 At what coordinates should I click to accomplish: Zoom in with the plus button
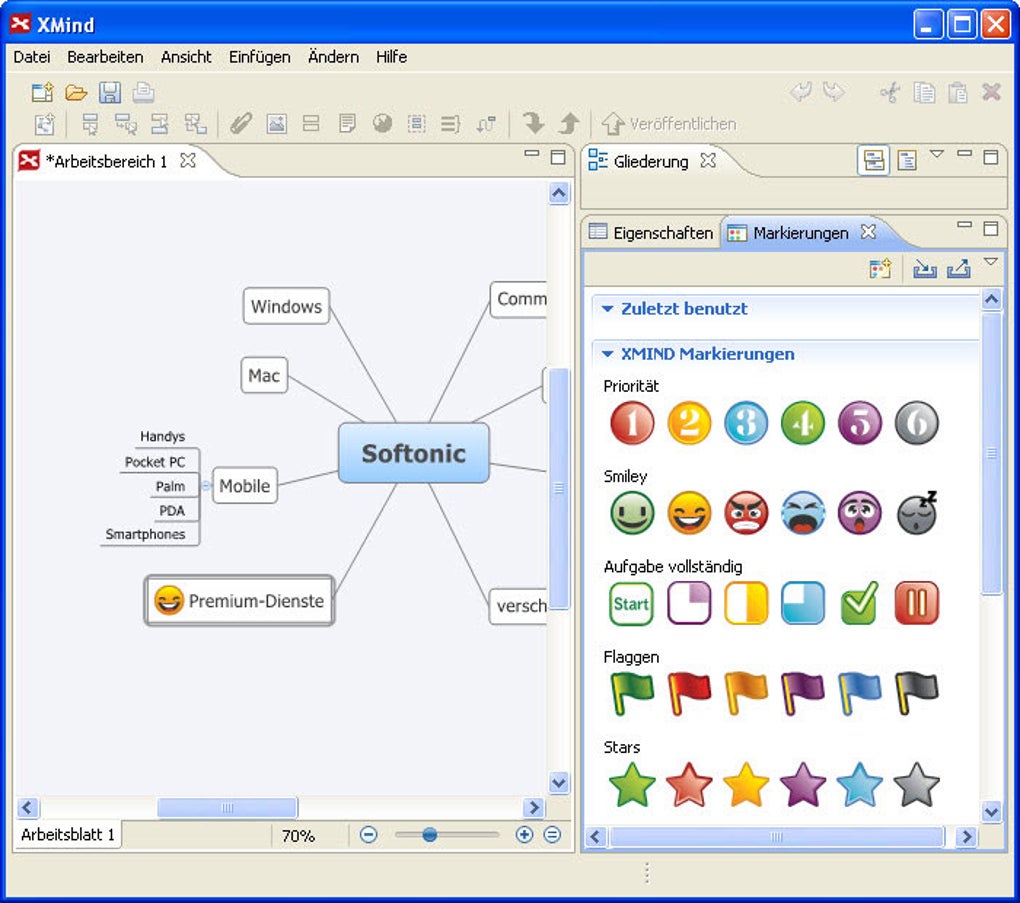pyautogui.click(x=524, y=834)
